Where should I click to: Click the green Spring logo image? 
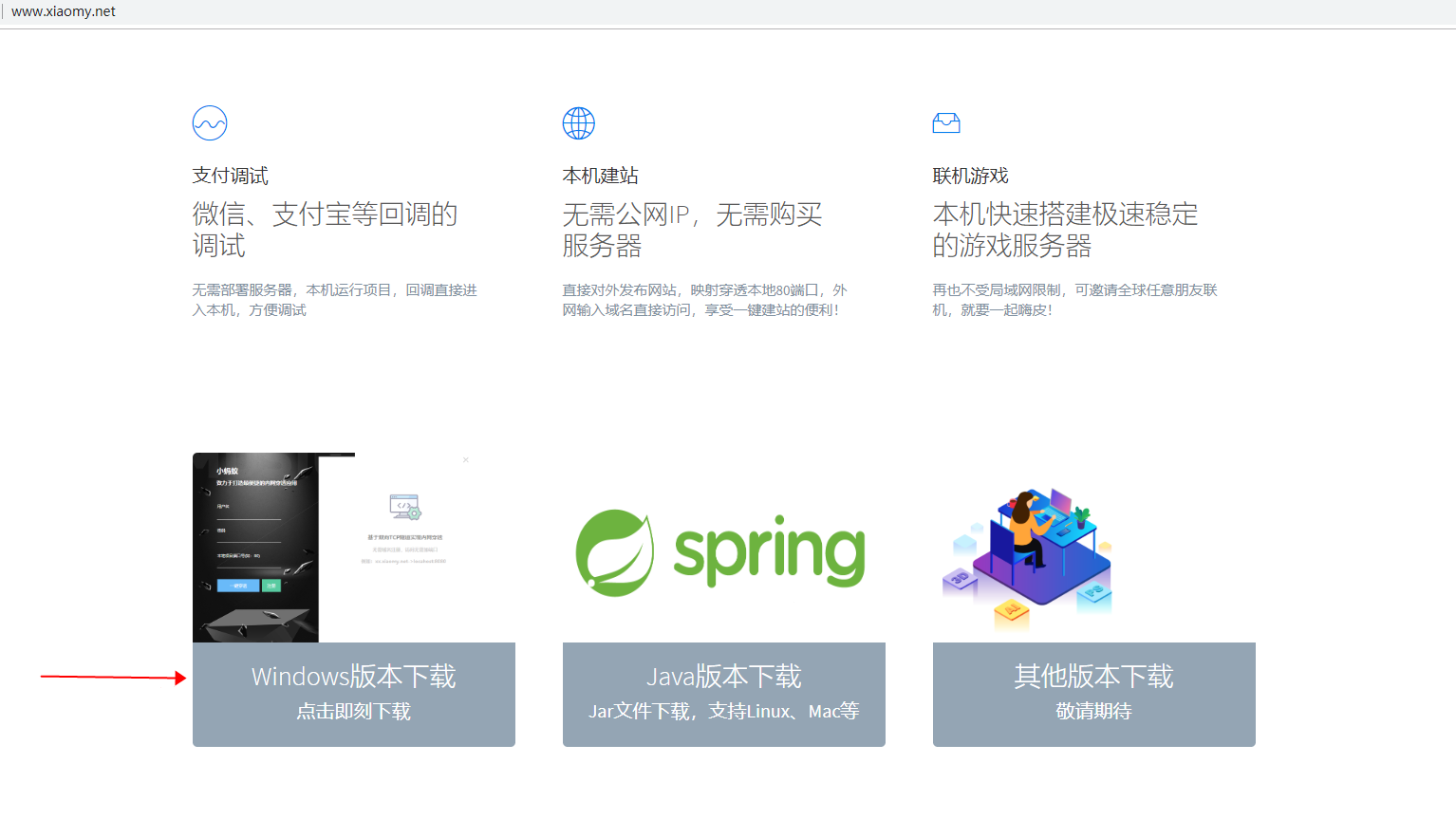pyautogui.click(x=721, y=553)
